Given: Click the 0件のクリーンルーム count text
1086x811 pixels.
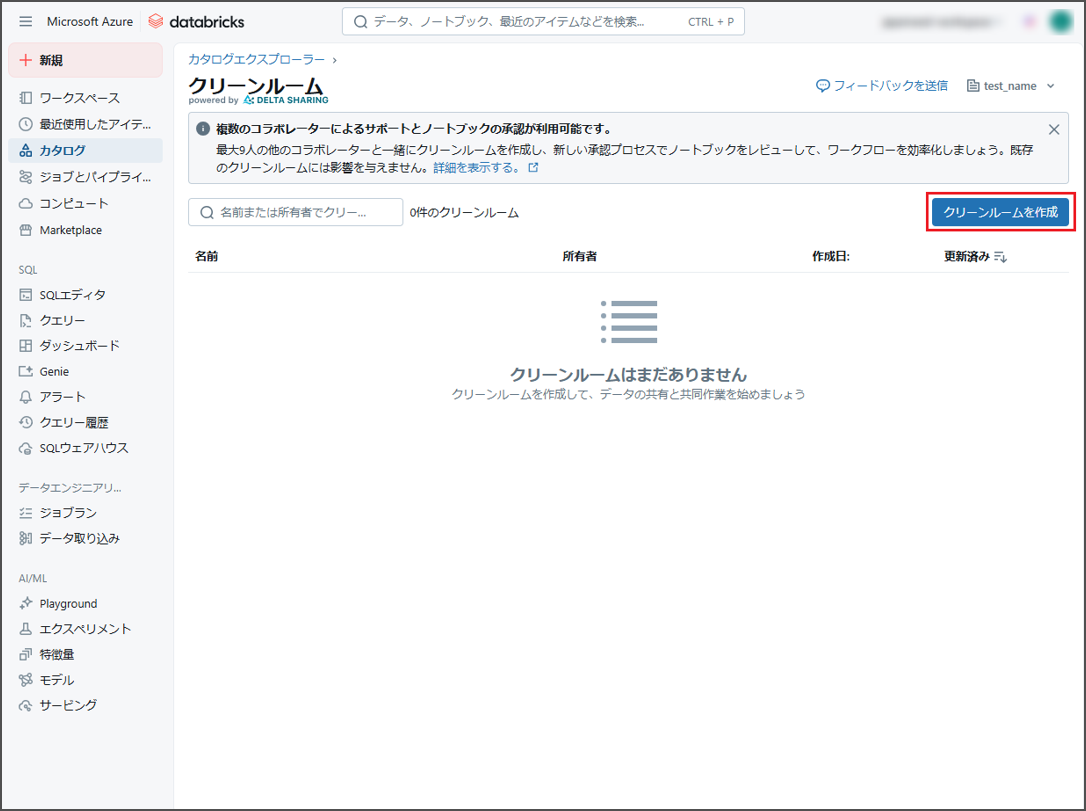Looking at the screenshot, I should [x=464, y=213].
